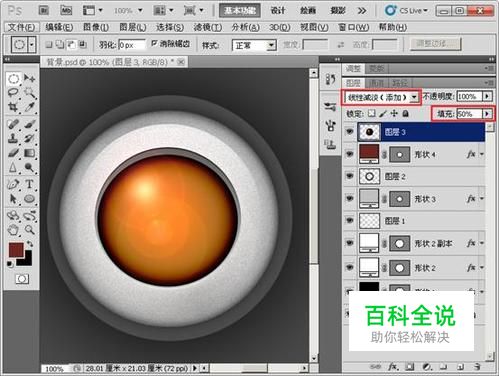The image size is (499, 376).
Task: Hide layer 图层 1
Action: [x=349, y=220]
